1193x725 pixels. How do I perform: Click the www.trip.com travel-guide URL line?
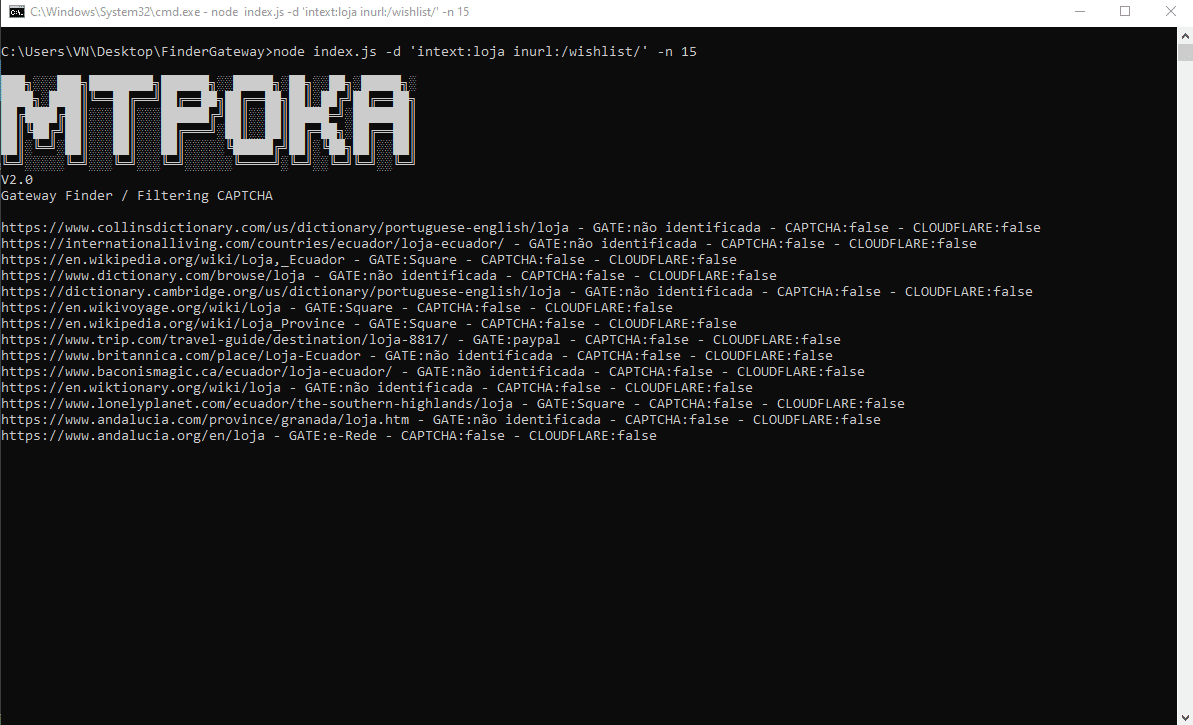[x=421, y=339]
